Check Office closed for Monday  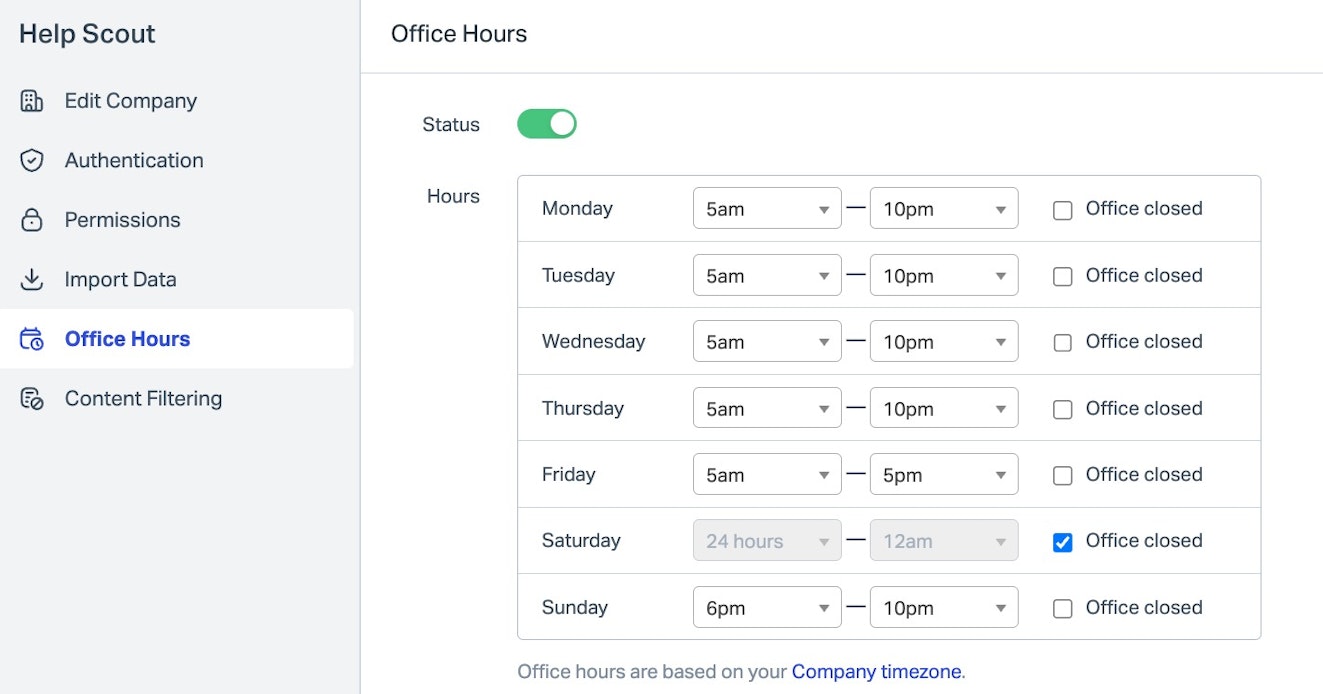(x=1063, y=210)
